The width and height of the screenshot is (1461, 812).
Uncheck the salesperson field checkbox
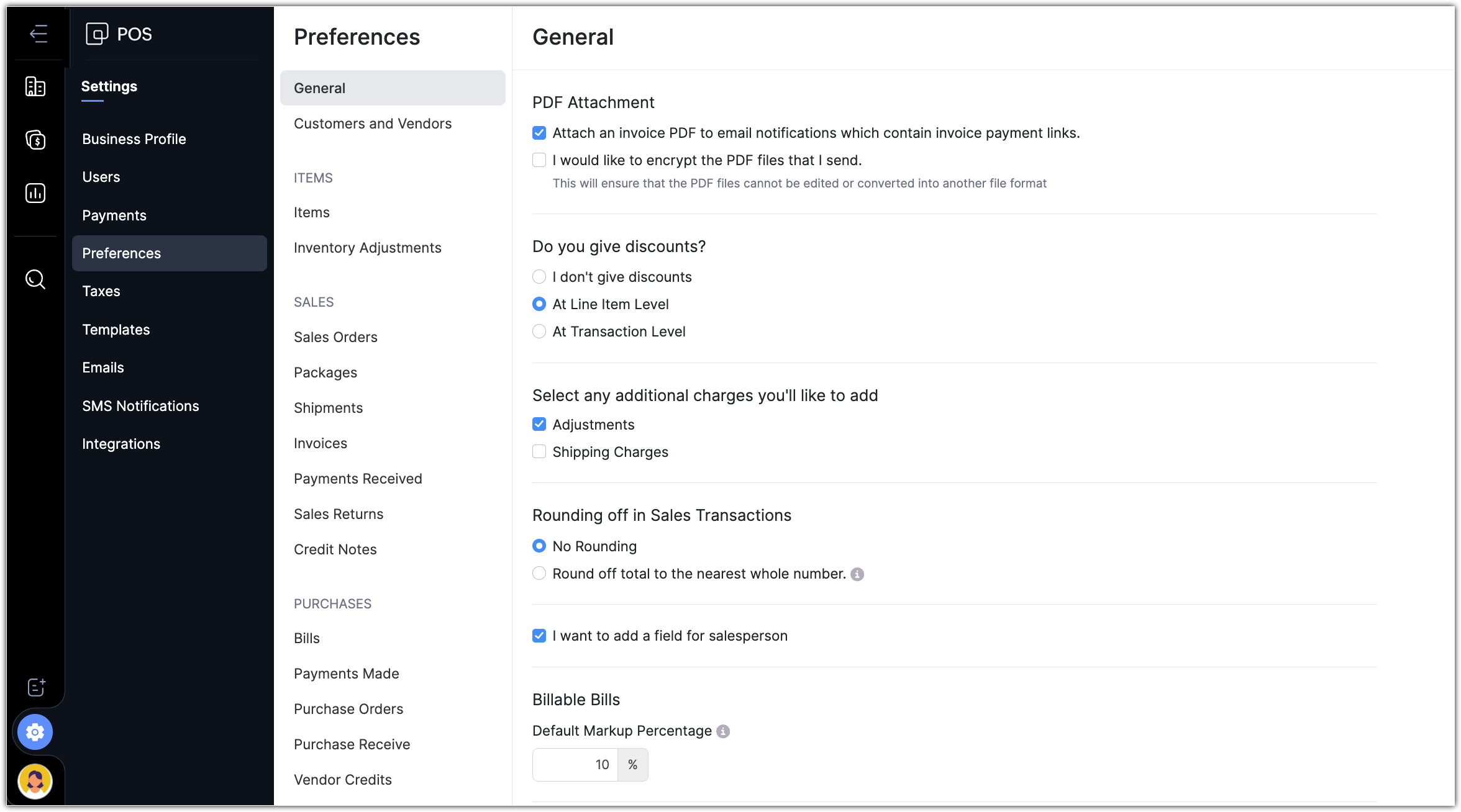tap(539, 636)
